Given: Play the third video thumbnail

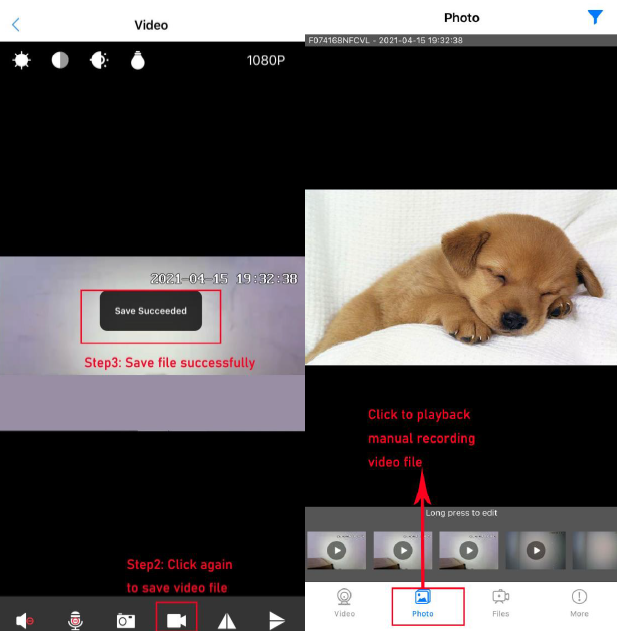Looking at the screenshot, I should tap(468, 550).
